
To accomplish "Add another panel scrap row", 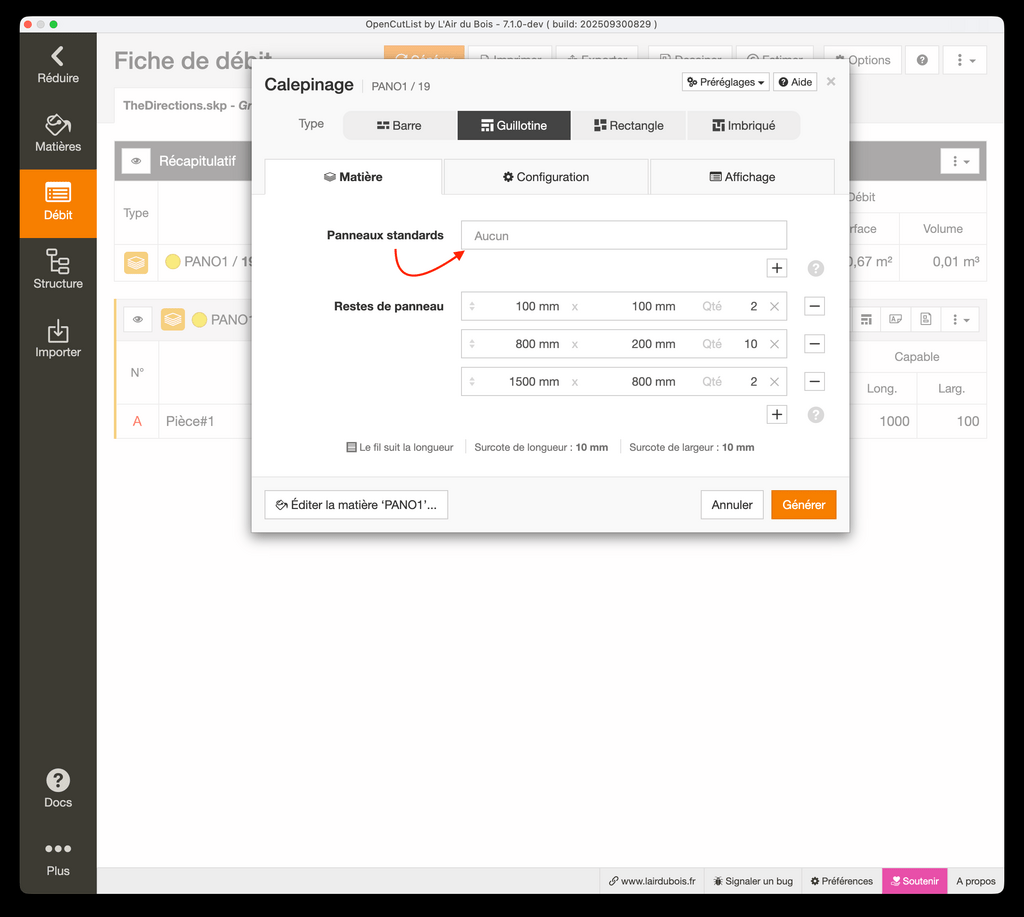I will click(x=777, y=414).
